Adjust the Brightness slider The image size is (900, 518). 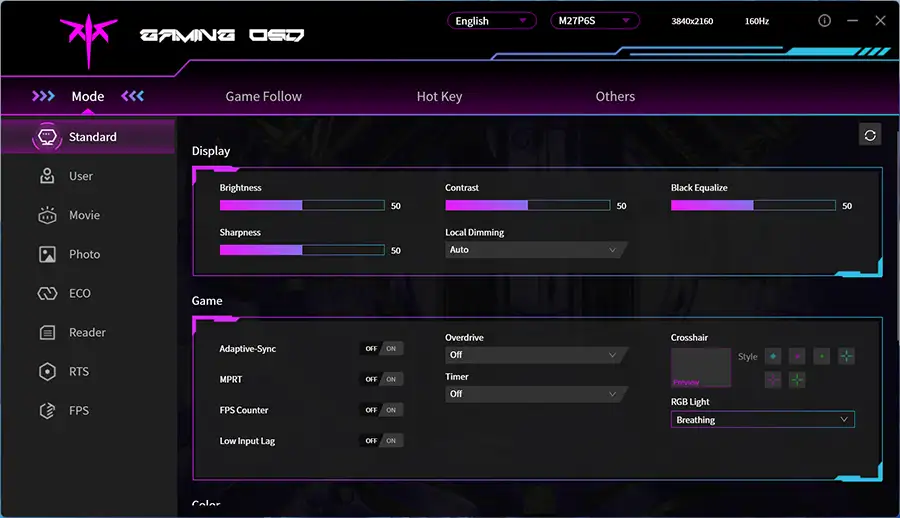tap(302, 206)
